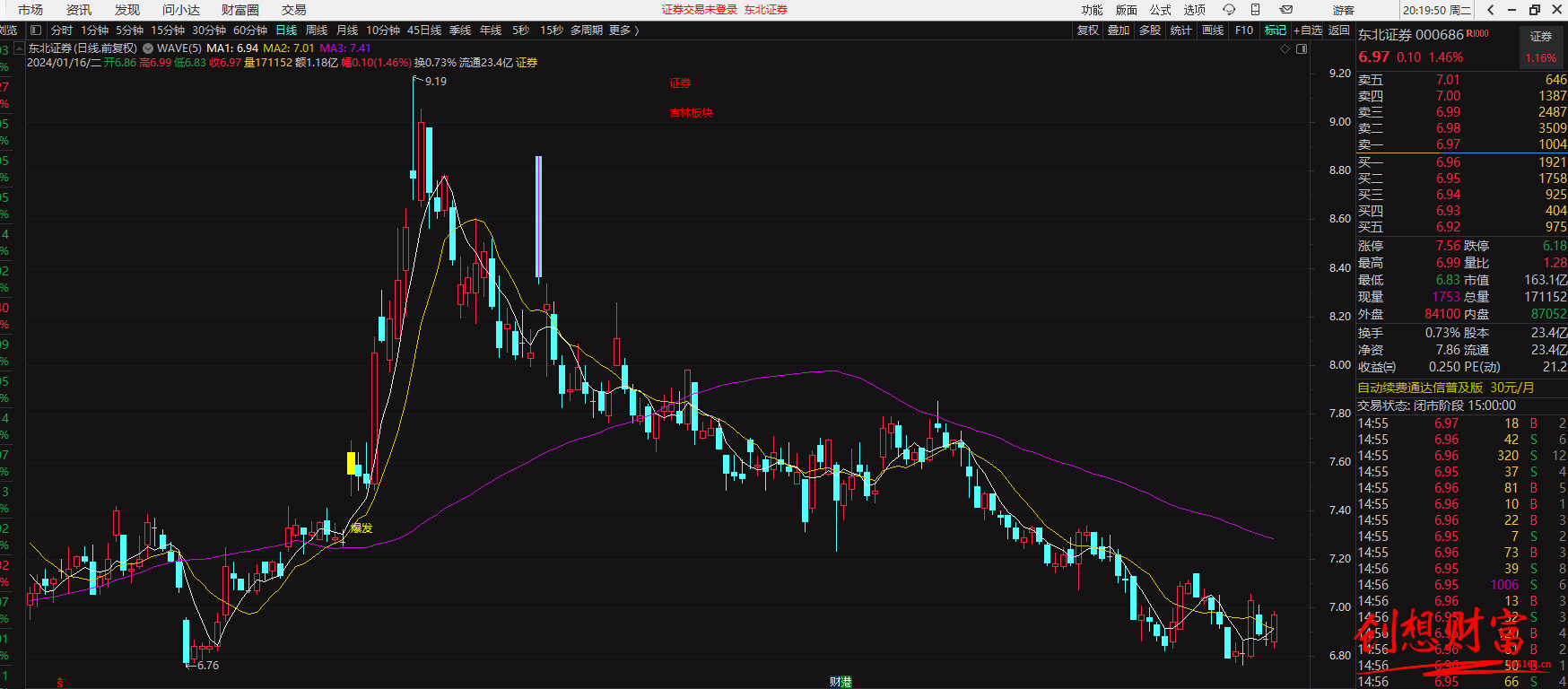This screenshot has width=1568, height=689.
Task: Switch to the 5秒 period
Action: pyautogui.click(x=521, y=31)
